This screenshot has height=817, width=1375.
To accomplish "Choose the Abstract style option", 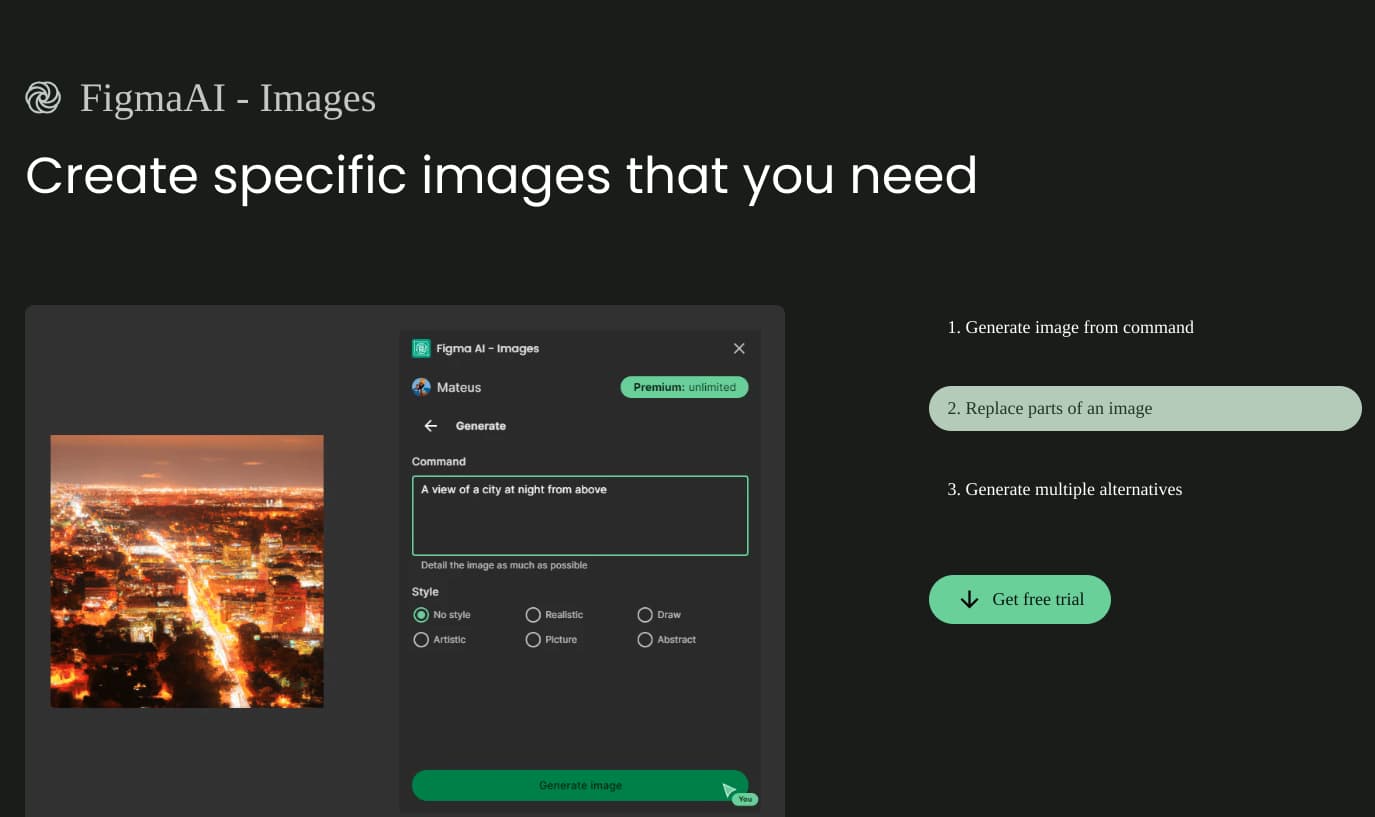I will tap(645, 639).
